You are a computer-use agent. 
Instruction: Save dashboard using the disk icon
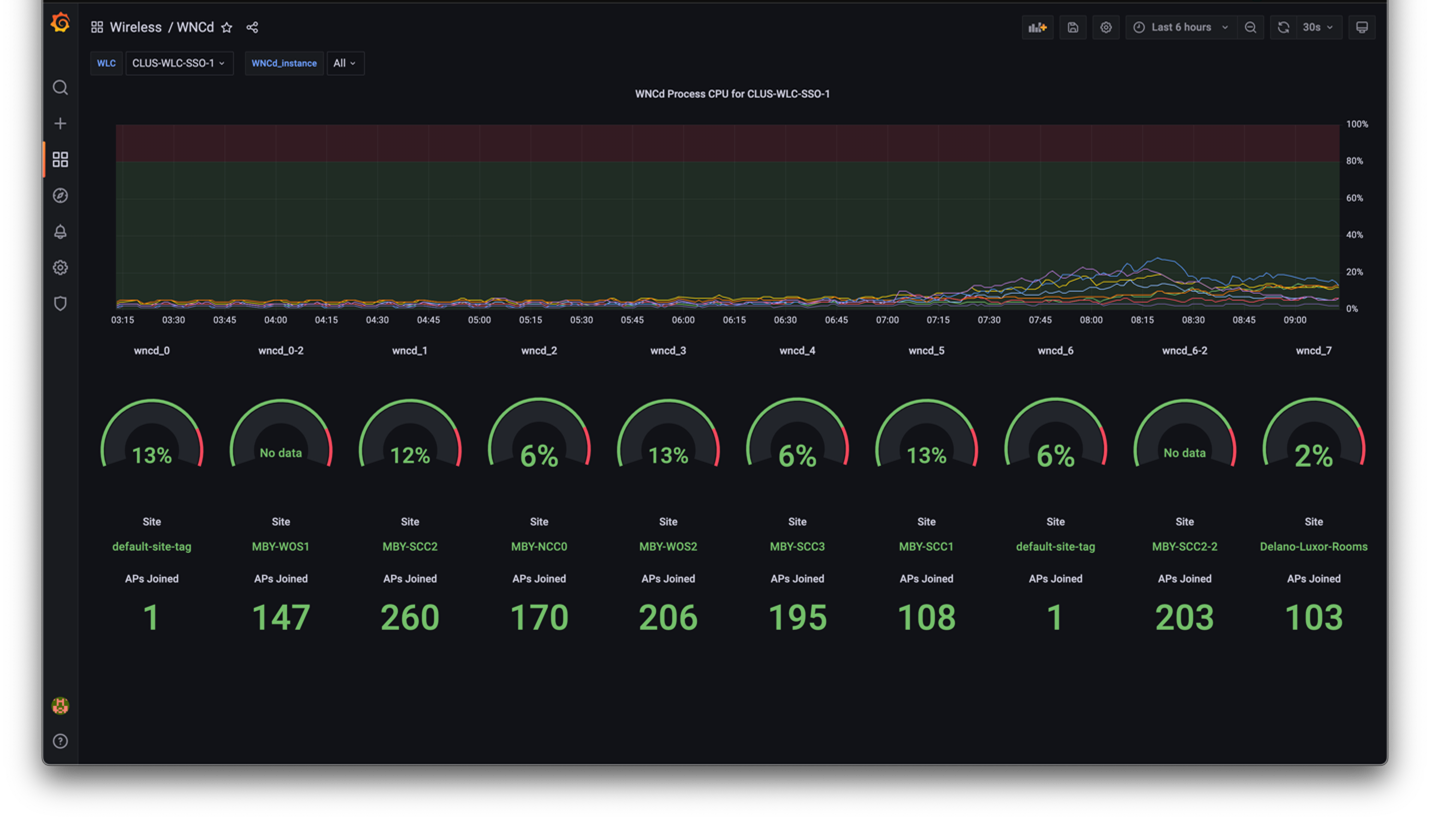pyautogui.click(x=1072, y=28)
